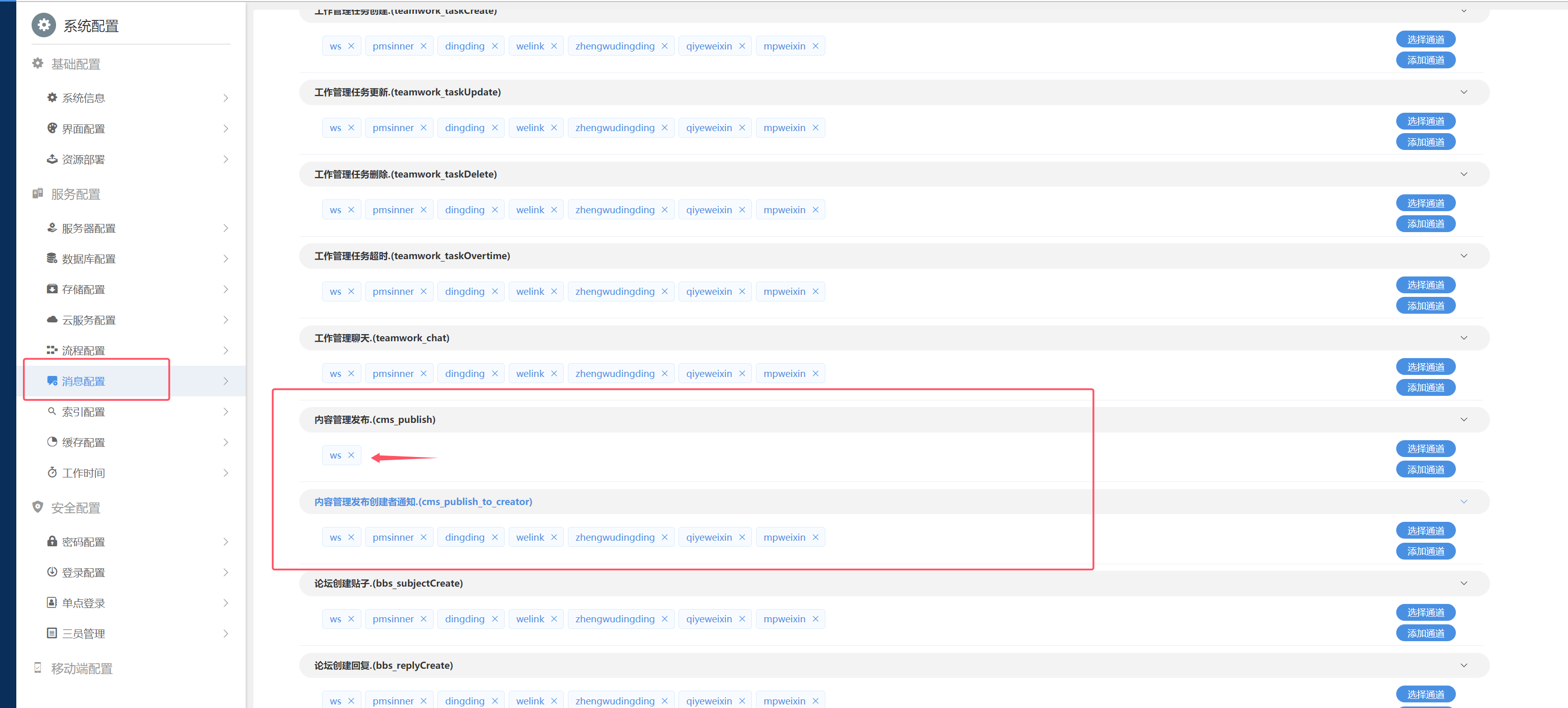Remove dingding tag from teamwork_taskUpdate row
1568x708 pixels.
click(495, 128)
